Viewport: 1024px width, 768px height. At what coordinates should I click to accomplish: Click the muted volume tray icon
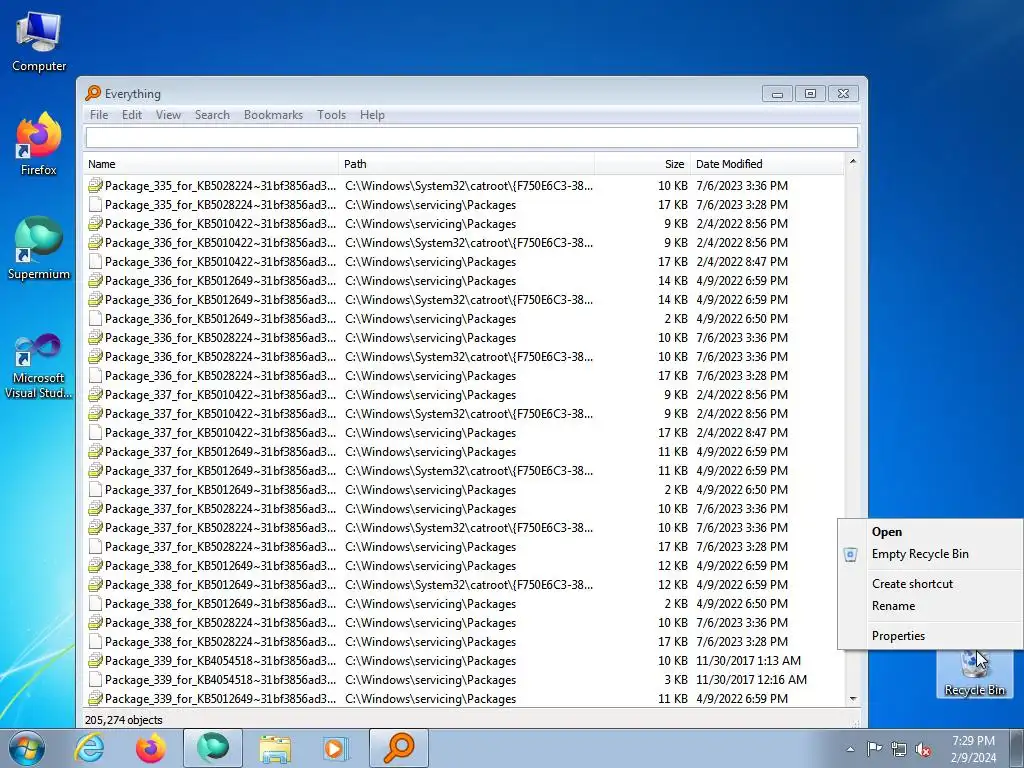[x=923, y=749]
